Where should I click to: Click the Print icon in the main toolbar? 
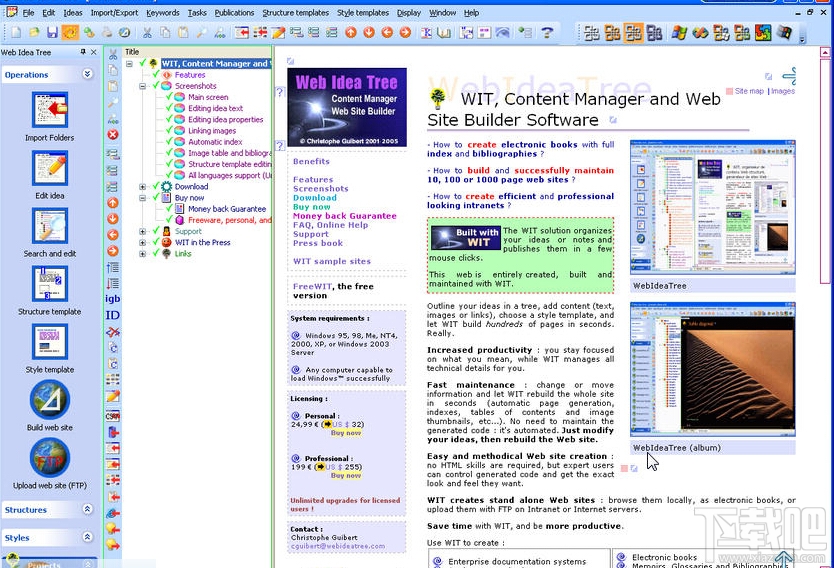107,32
